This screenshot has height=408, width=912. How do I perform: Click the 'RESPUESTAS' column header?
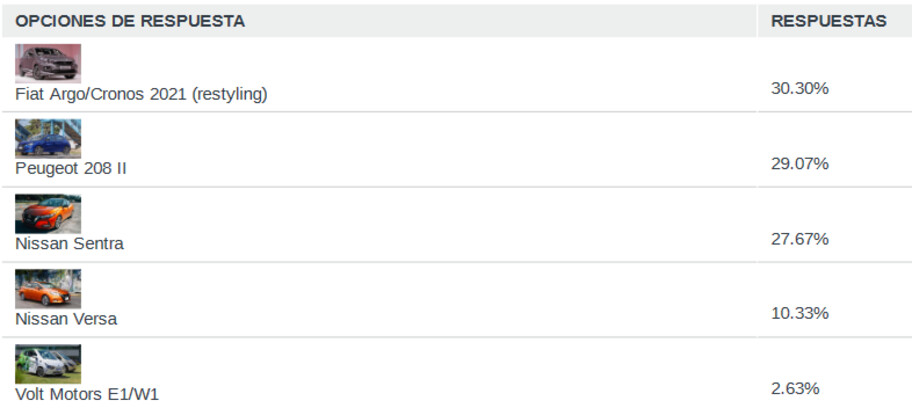click(828, 21)
